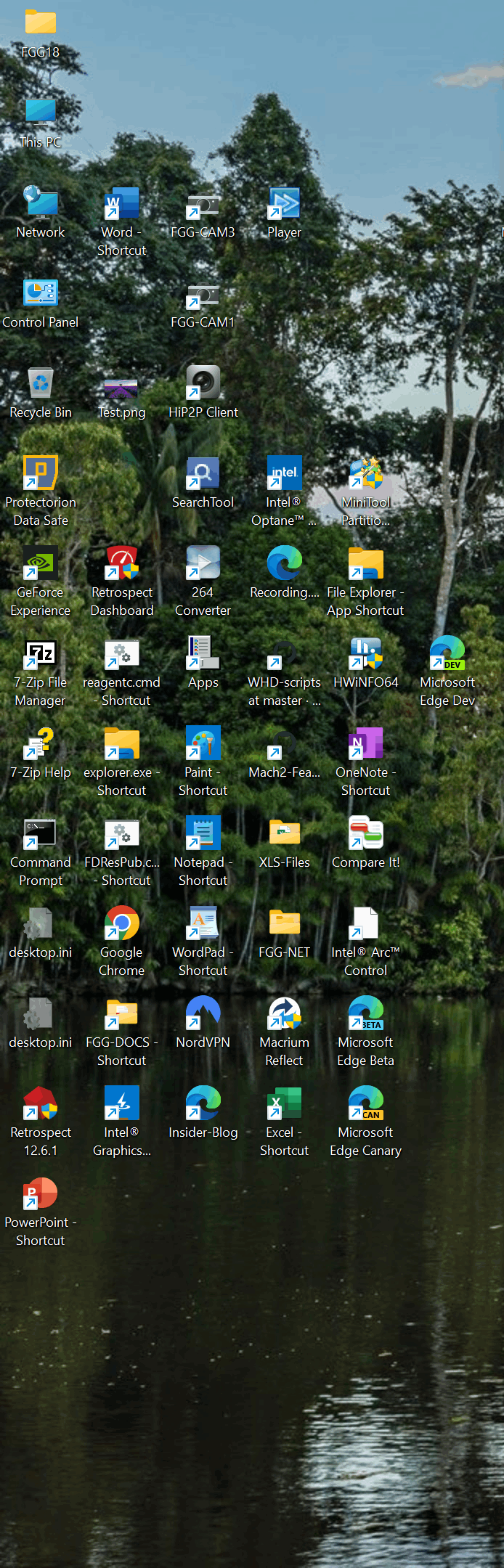504x1568 pixels.
Task: Click the 7-Zip Help icon
Action: coord(41,743)
